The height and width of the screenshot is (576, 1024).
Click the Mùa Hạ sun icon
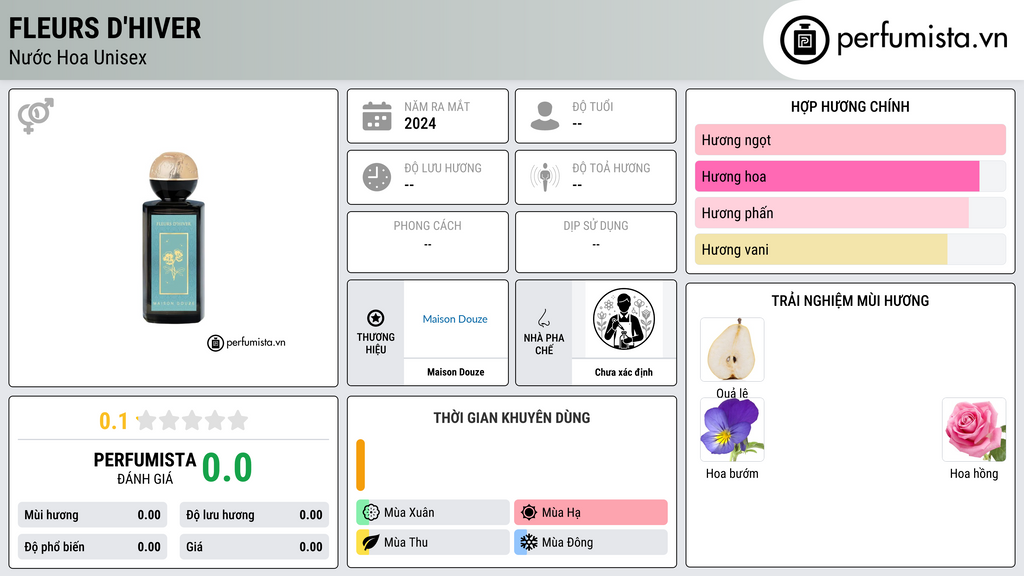click(x=529, y=512)
